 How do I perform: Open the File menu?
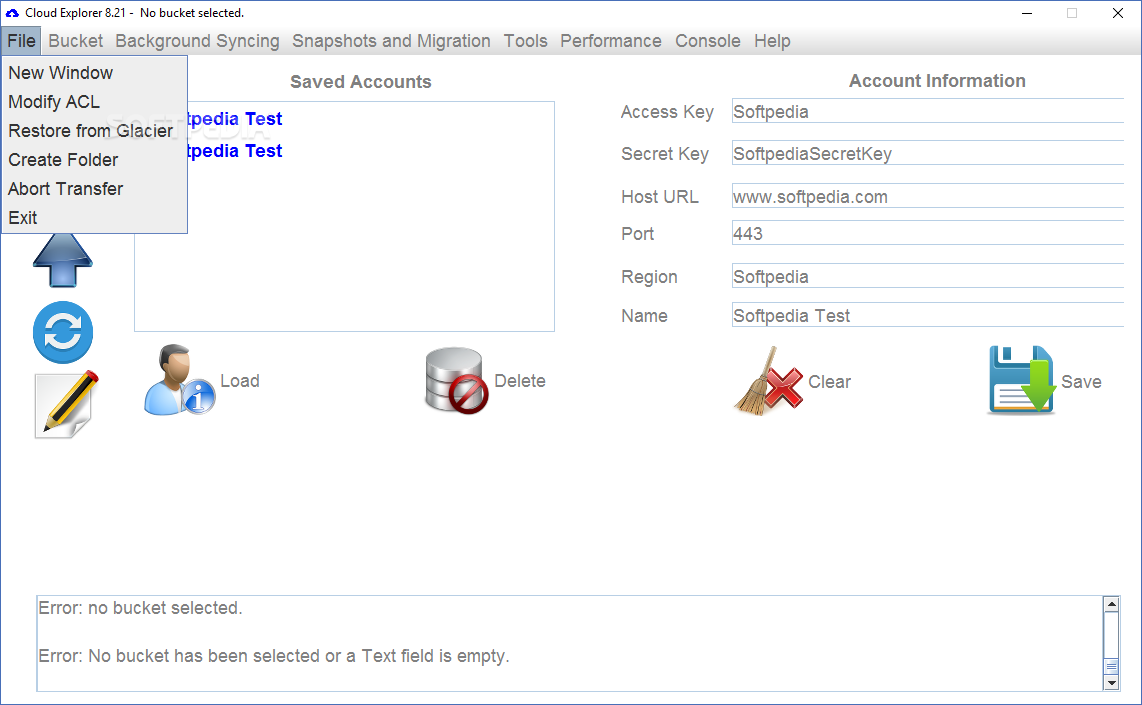tap(21, 41)
